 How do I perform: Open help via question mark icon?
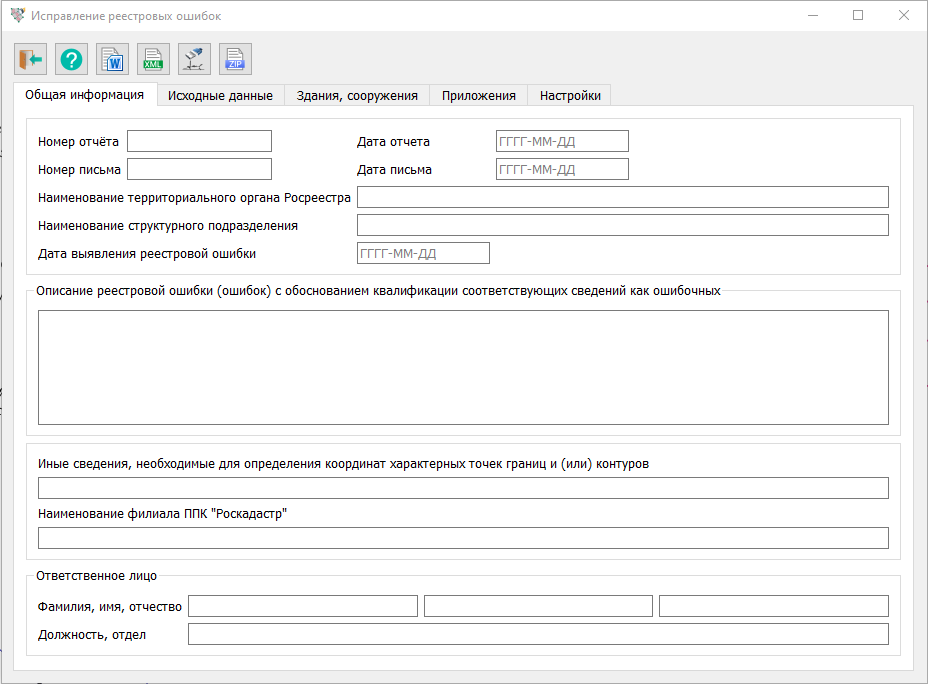(71, 60)
